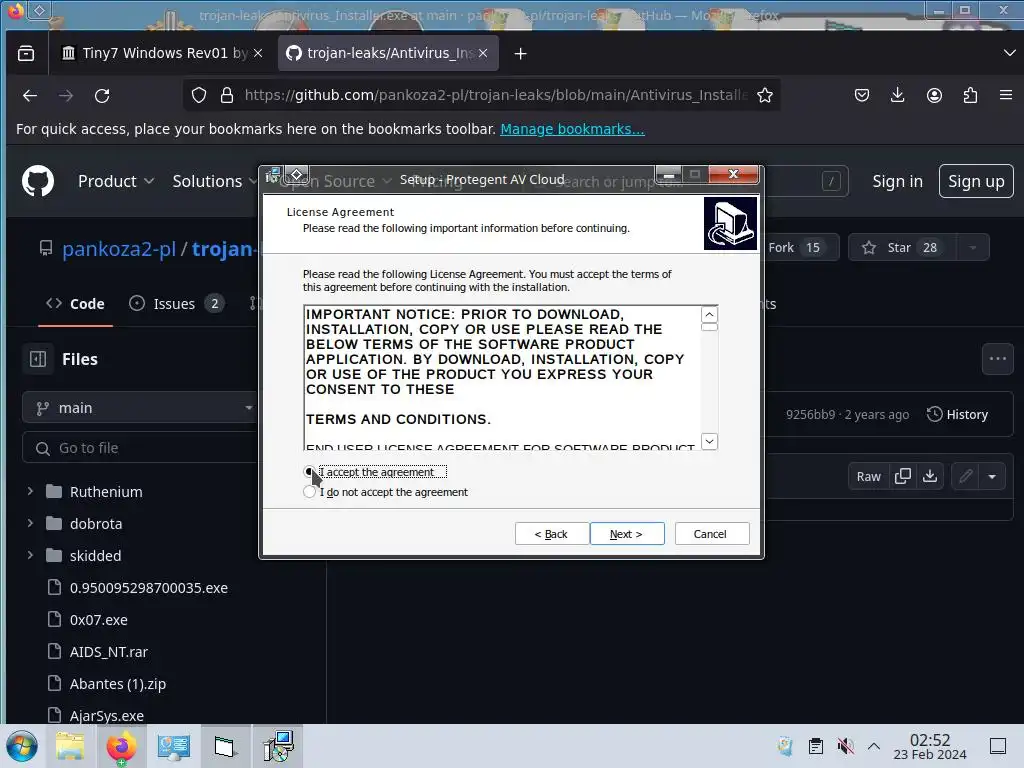Open the Windows Start button
1024x768 pixels.
(22, 746)
